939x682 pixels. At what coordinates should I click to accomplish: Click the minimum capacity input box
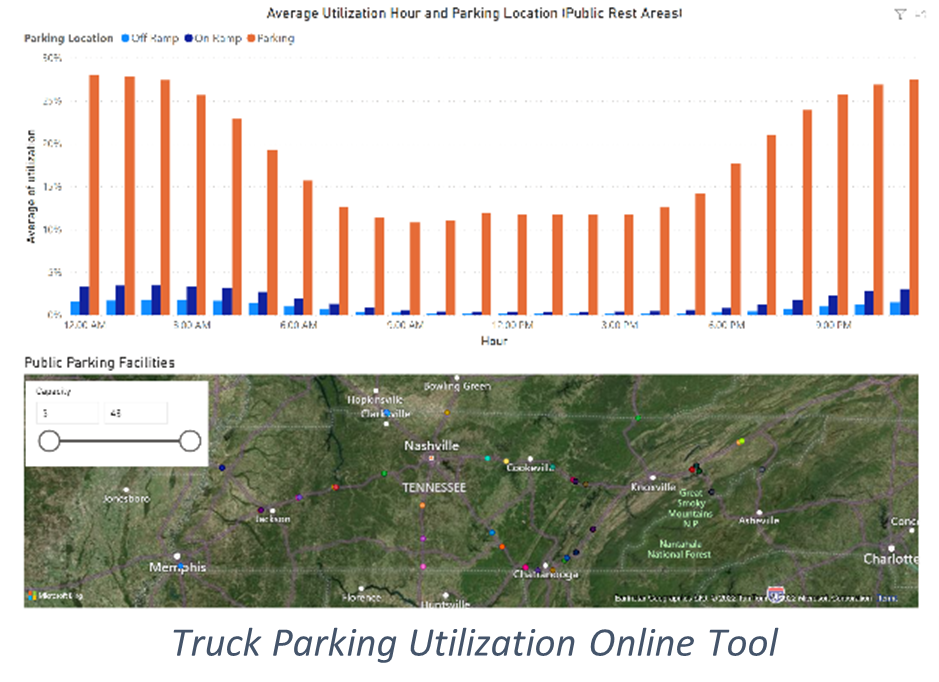(x=66, y=413)
